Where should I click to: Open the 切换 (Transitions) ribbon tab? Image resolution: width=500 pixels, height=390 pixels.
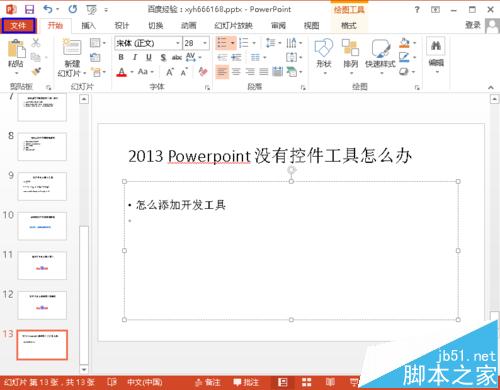(155, 26)
